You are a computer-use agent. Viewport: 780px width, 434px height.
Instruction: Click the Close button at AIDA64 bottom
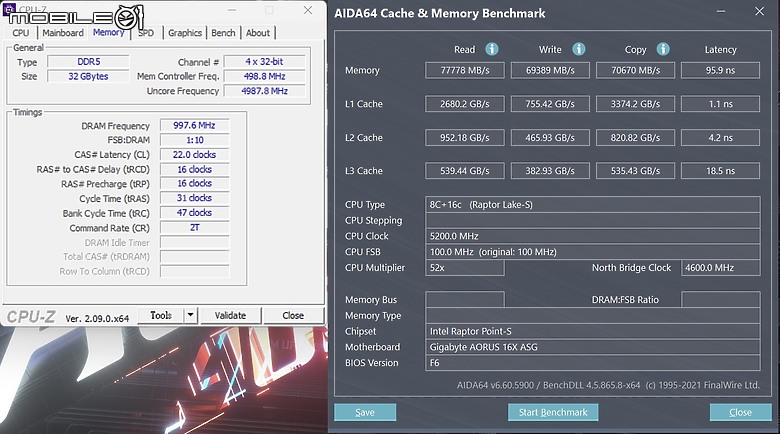click(x=740, y=412)
